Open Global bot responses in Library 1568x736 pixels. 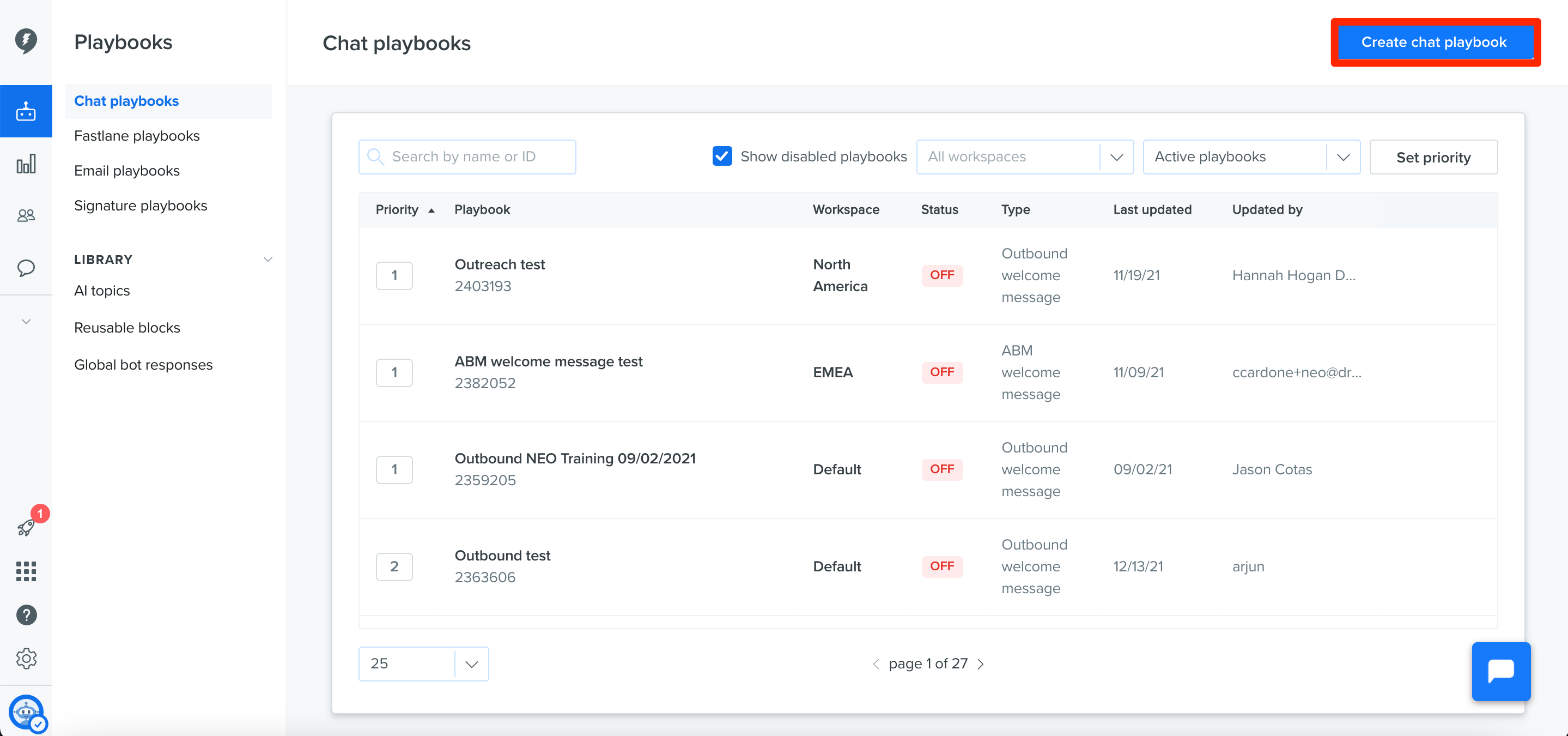coord(143,365)
